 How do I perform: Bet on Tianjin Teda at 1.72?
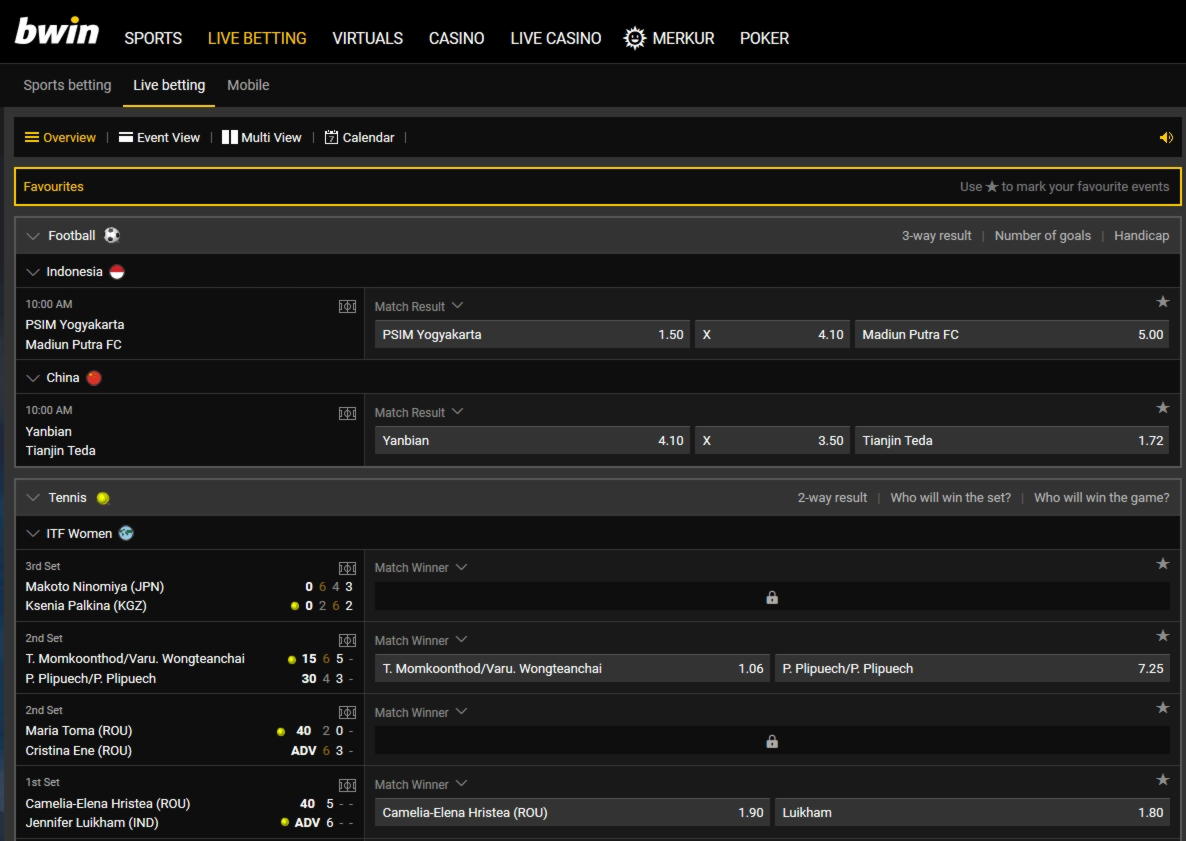coord(1012,440)
